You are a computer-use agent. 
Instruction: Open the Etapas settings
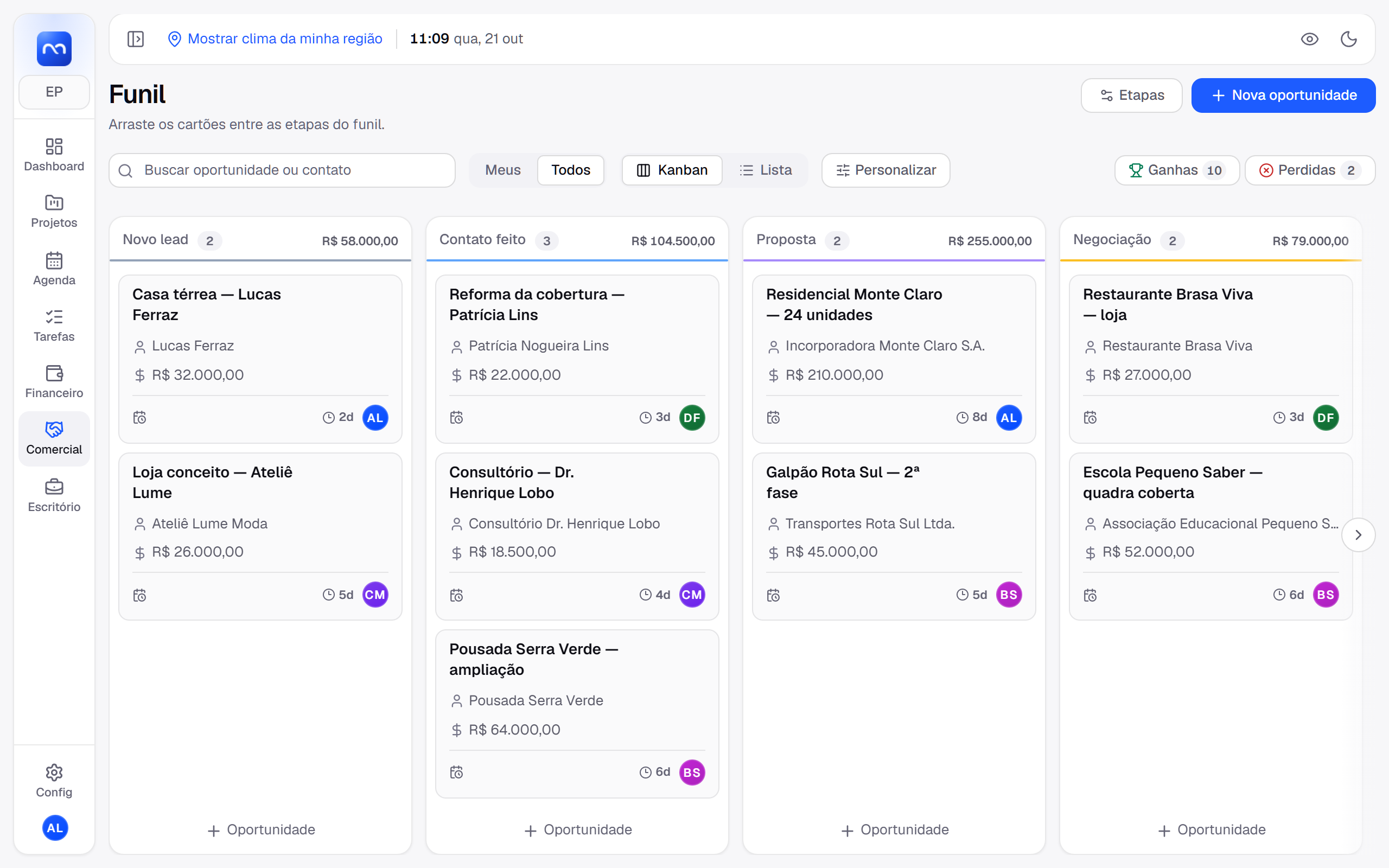pos(1131,95)
